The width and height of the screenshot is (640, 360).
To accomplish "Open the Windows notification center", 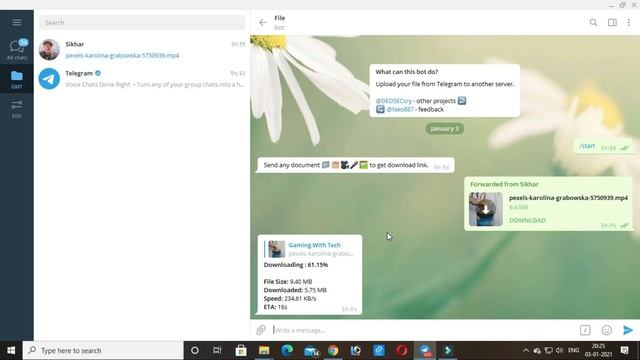I will pos(624,350).
